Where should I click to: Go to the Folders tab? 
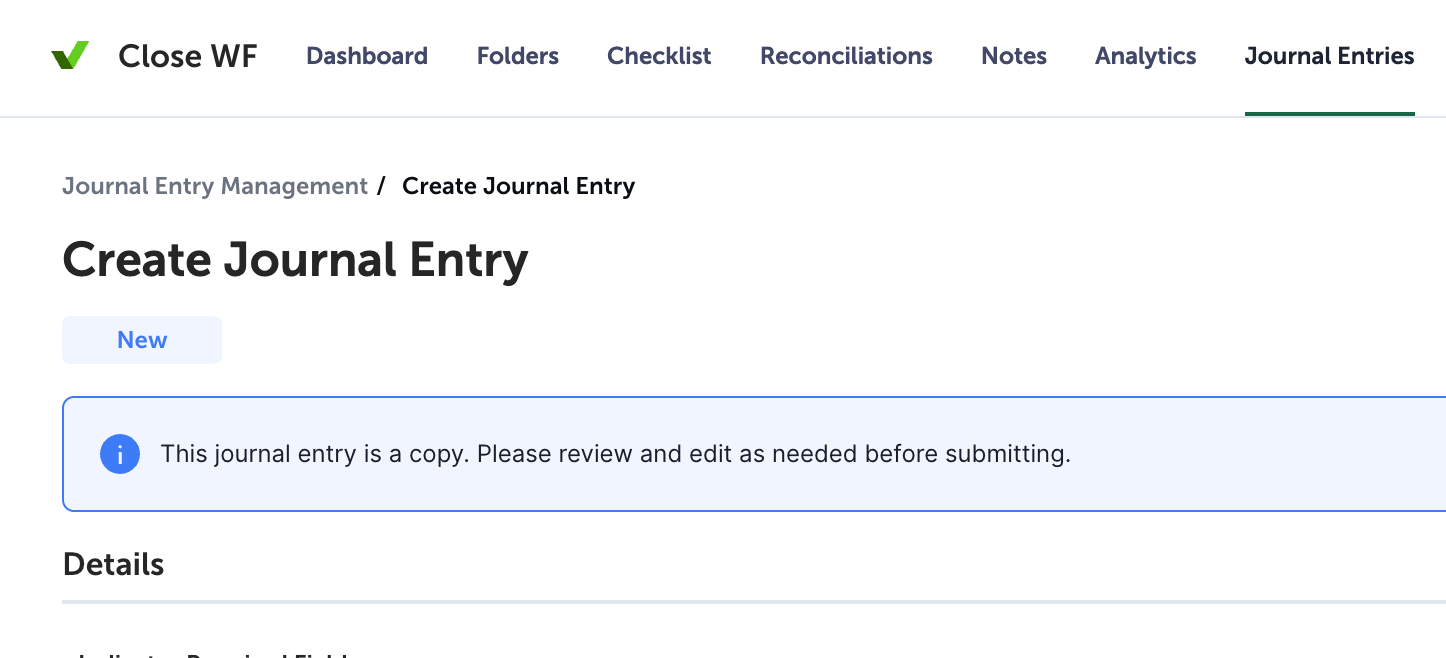coord(518,56)
